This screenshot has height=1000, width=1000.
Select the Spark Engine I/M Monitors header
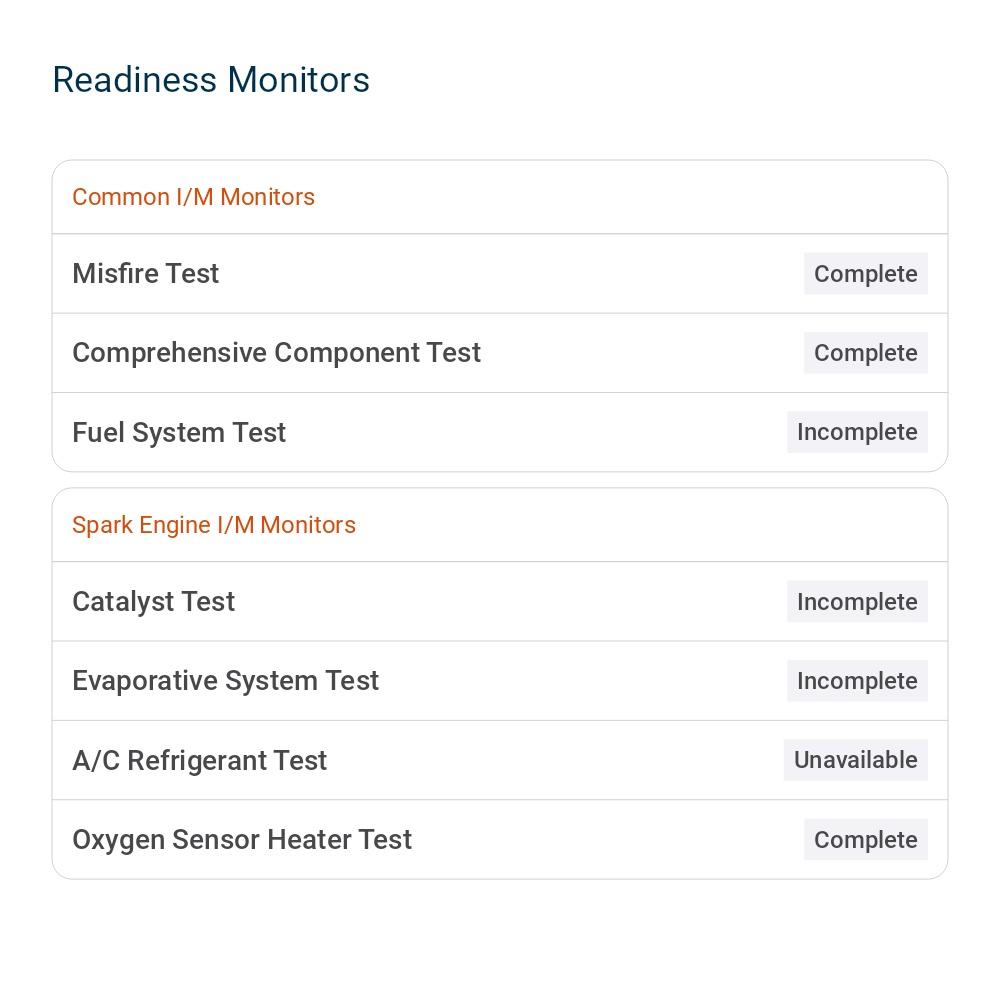[x=214, y=525]
